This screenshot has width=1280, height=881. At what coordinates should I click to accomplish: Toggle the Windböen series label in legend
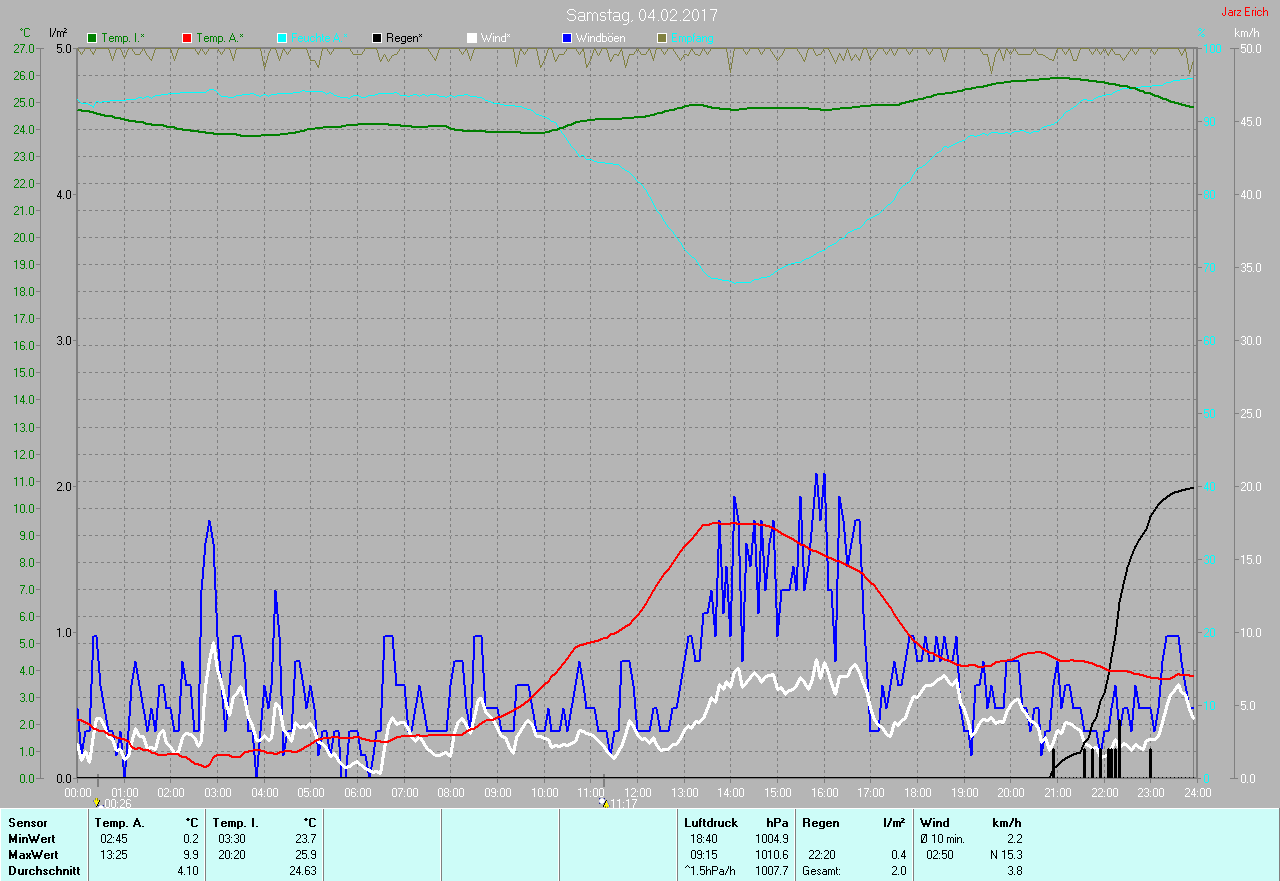[600, 38]
